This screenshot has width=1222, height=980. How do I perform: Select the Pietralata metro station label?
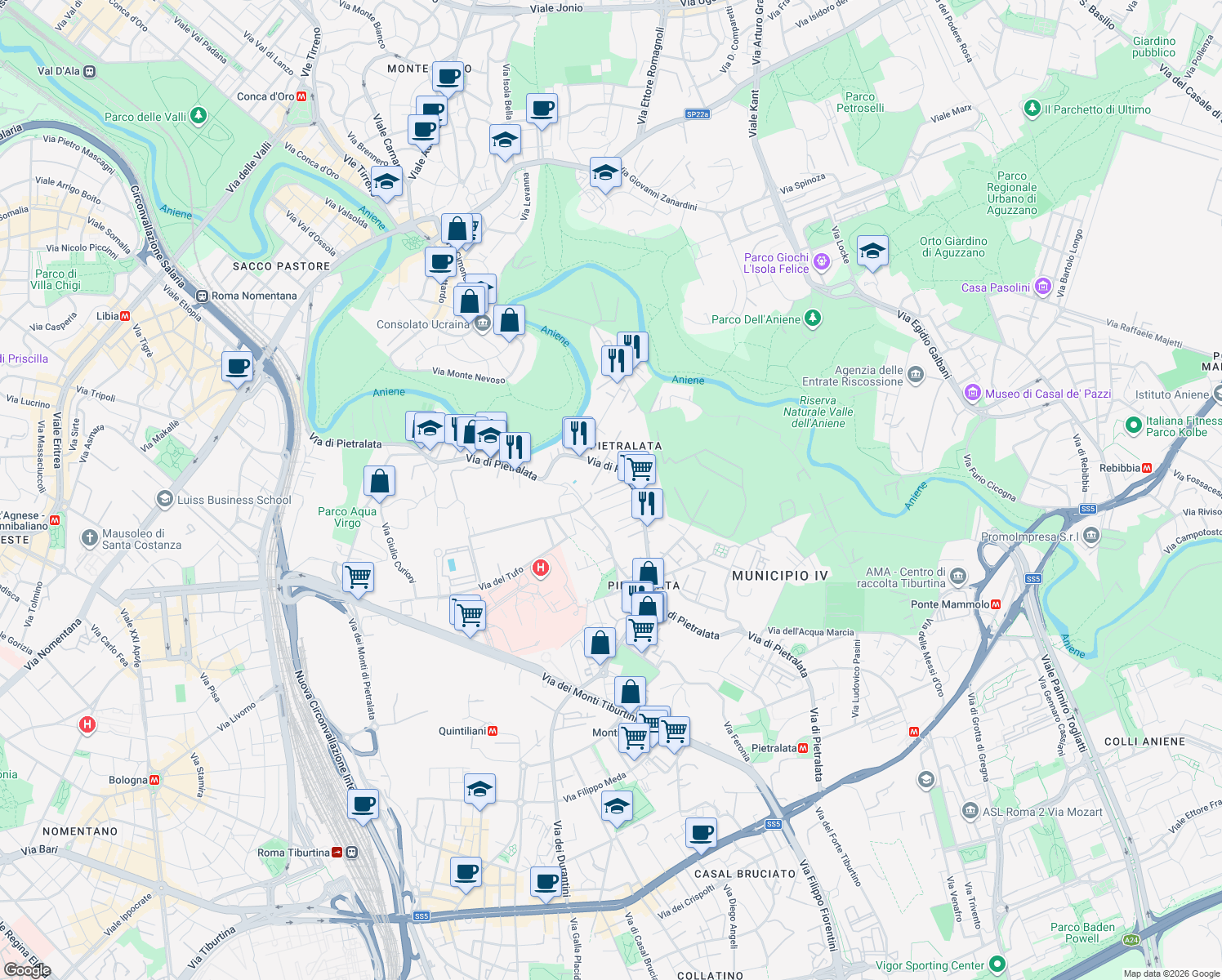tap(774, 748)
